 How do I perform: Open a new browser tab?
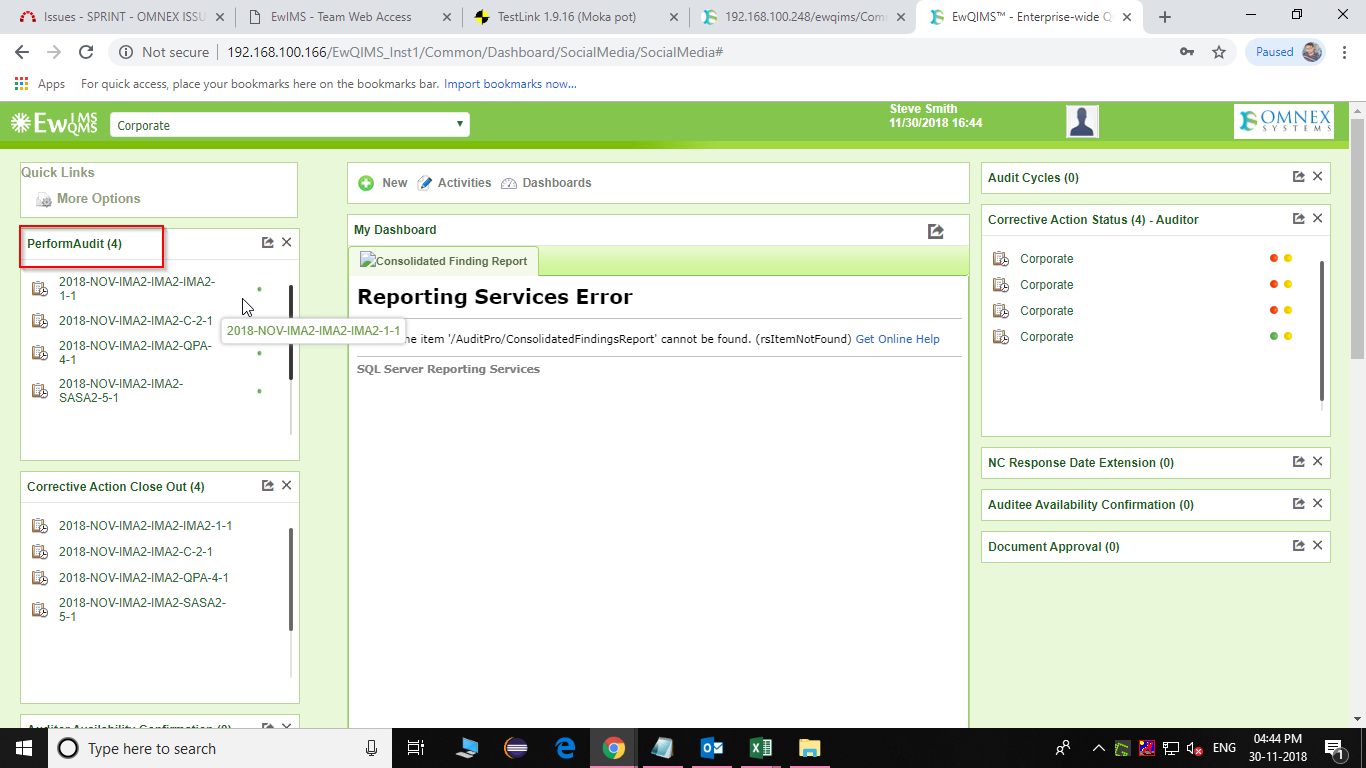click(x=1165, y=17)
